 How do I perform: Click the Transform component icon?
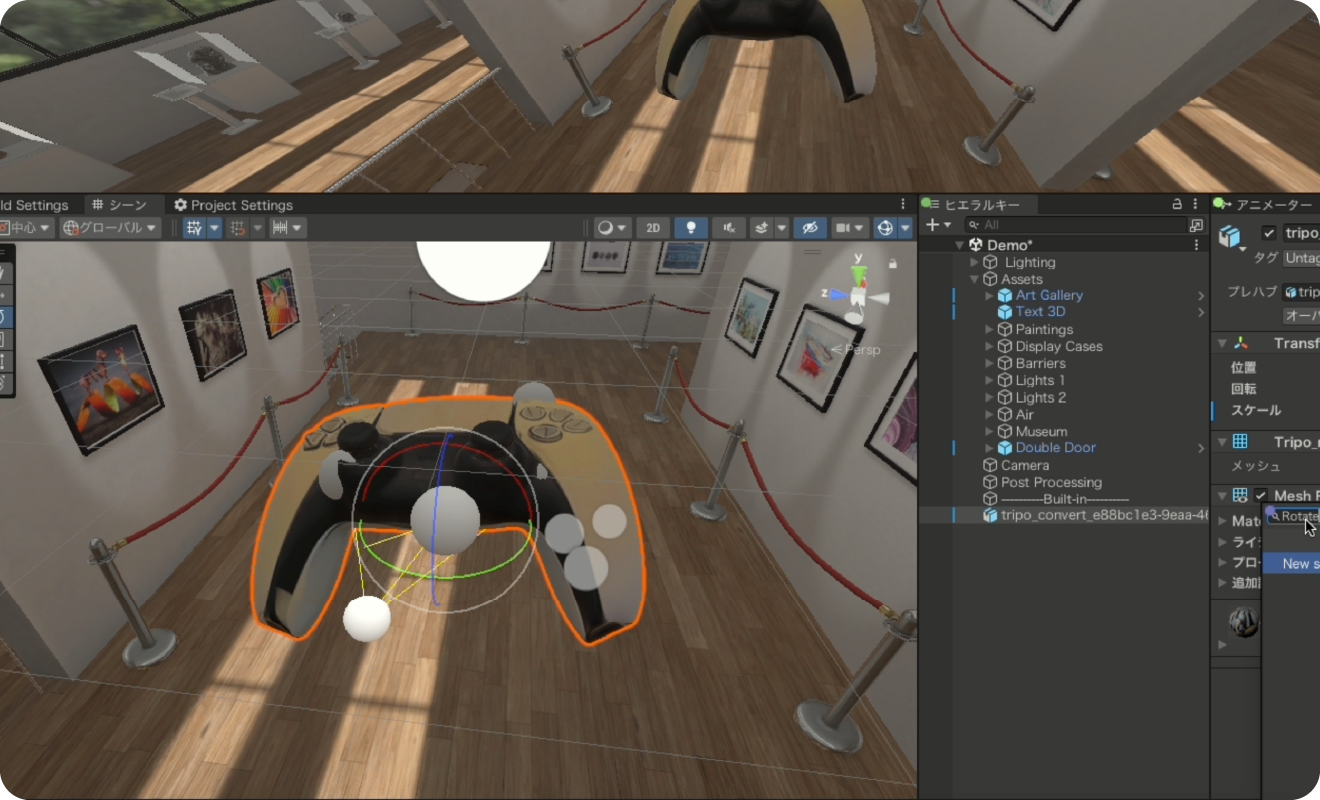(1240, 343)
